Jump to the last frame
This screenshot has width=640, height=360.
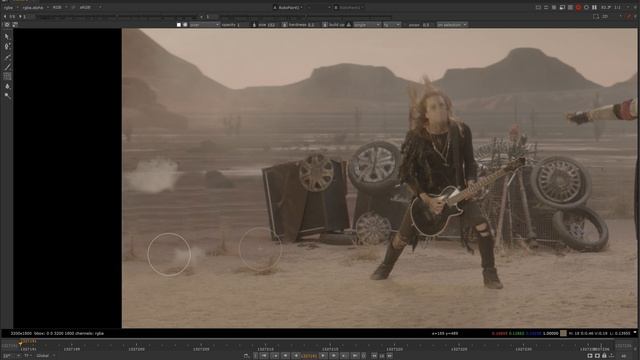(355, 356)
